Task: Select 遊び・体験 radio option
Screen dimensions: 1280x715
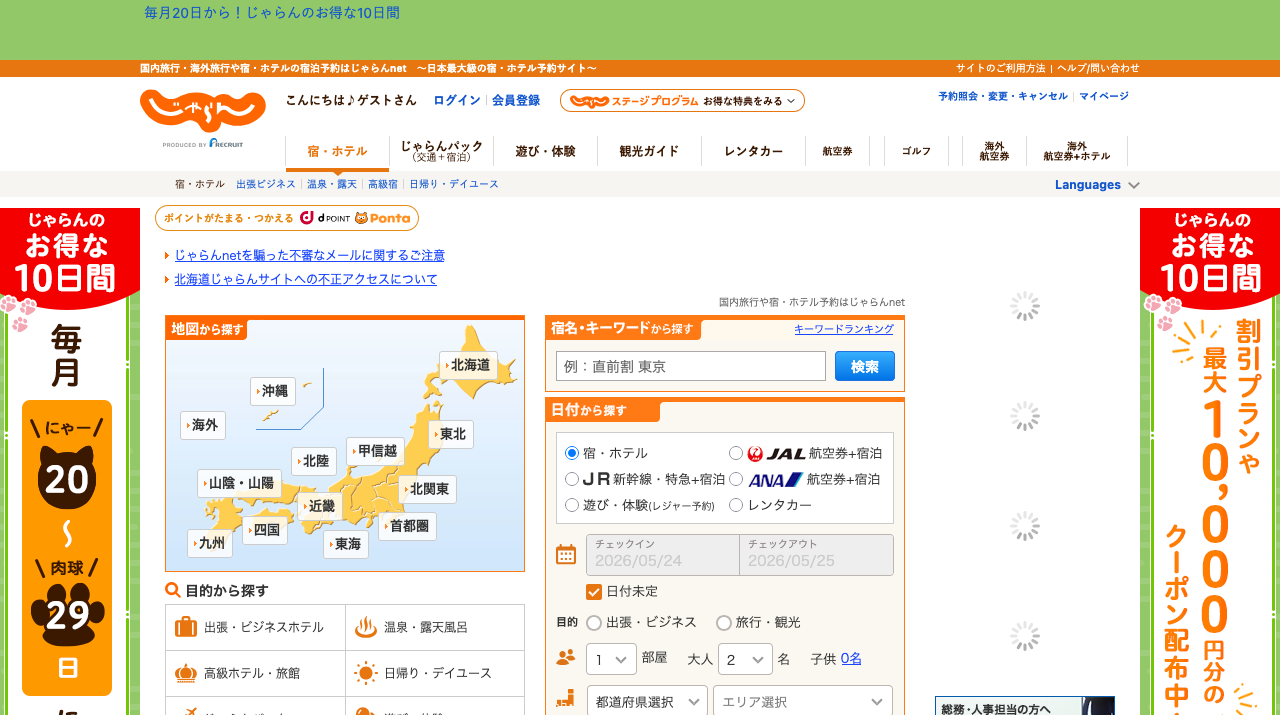Action: pos(572,505)
